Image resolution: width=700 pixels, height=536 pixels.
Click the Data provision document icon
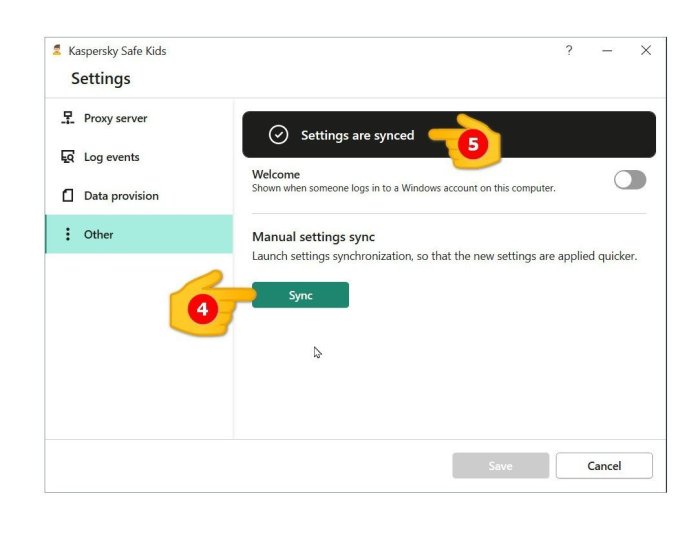pos(67,195)
